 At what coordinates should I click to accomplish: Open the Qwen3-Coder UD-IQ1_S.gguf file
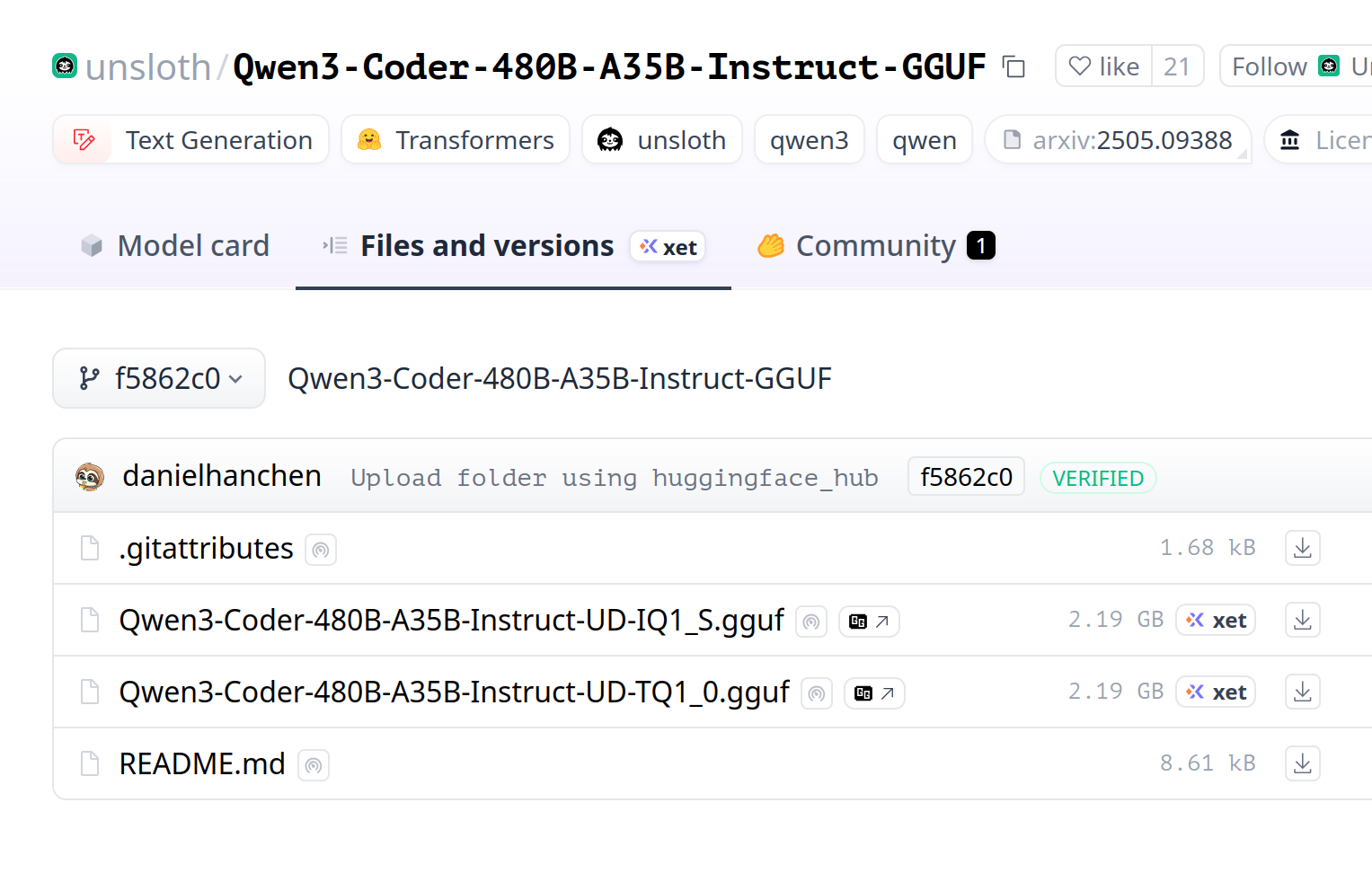(451, 620)
